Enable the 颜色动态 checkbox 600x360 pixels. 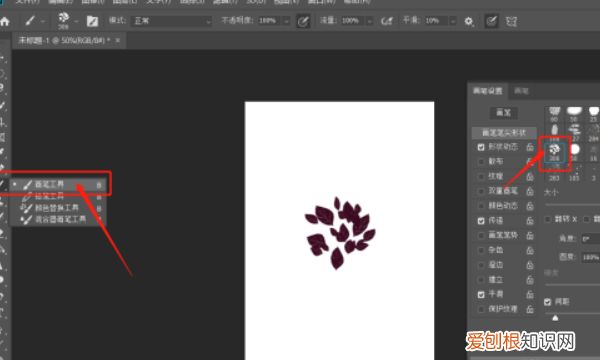click(481, 206)
